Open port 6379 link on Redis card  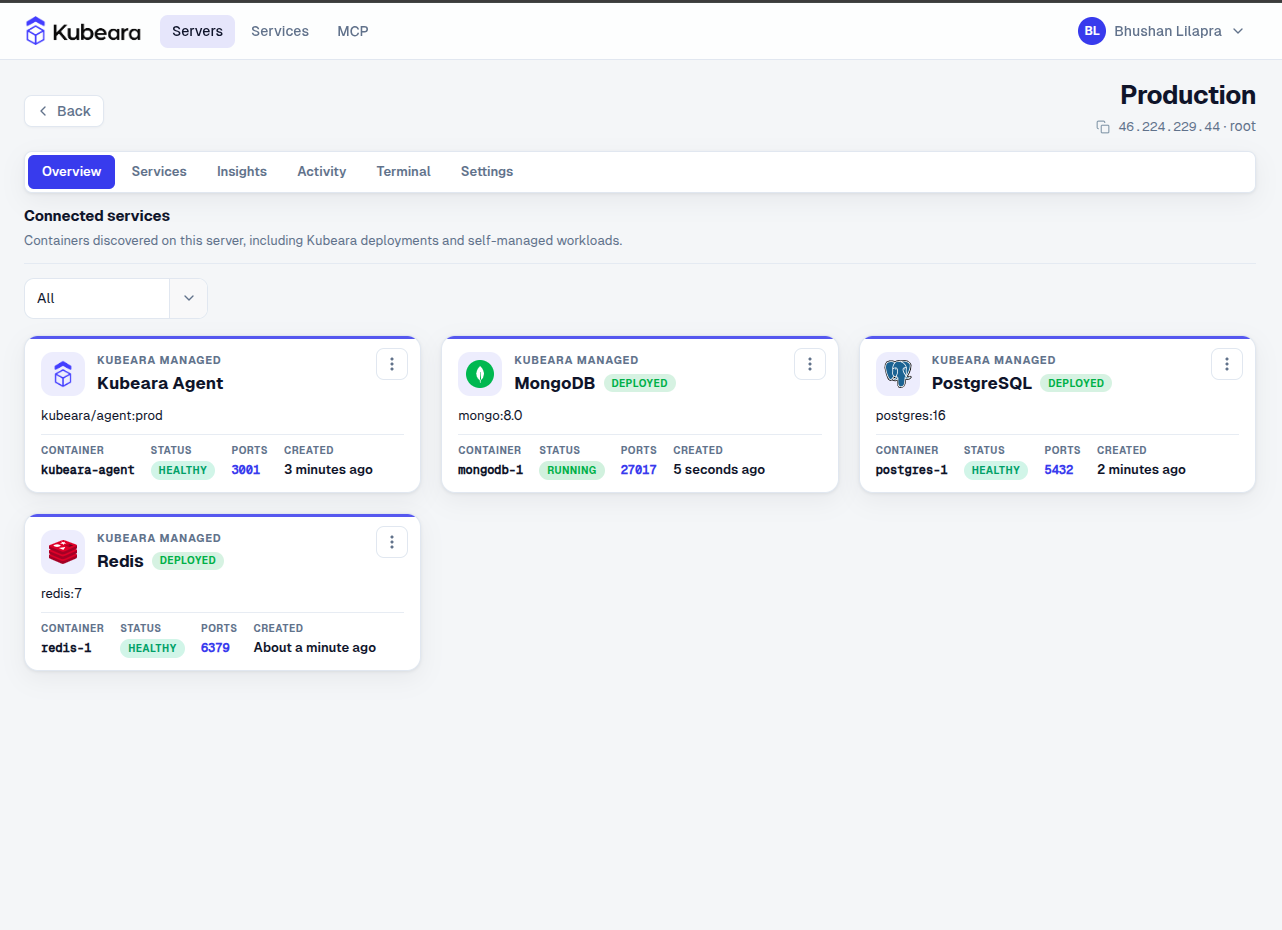[x=215, y=648]
